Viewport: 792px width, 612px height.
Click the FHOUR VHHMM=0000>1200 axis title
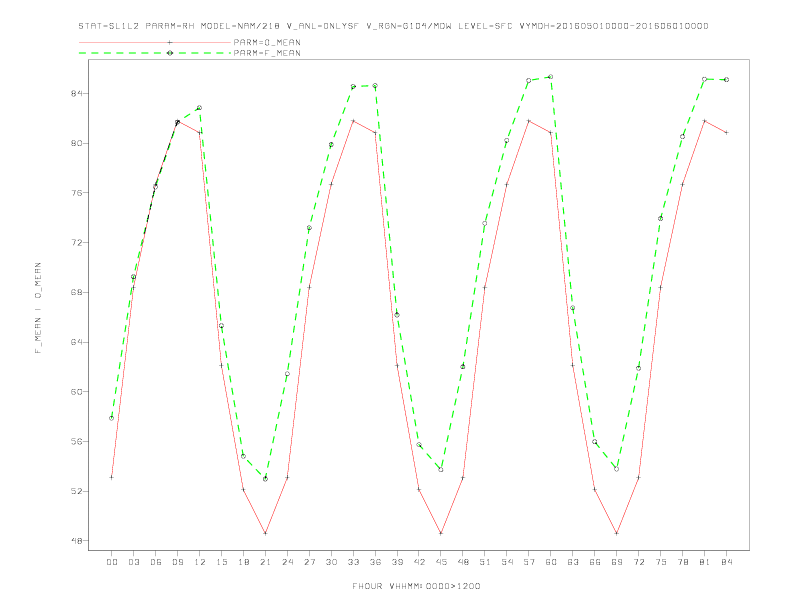[416, 586]
